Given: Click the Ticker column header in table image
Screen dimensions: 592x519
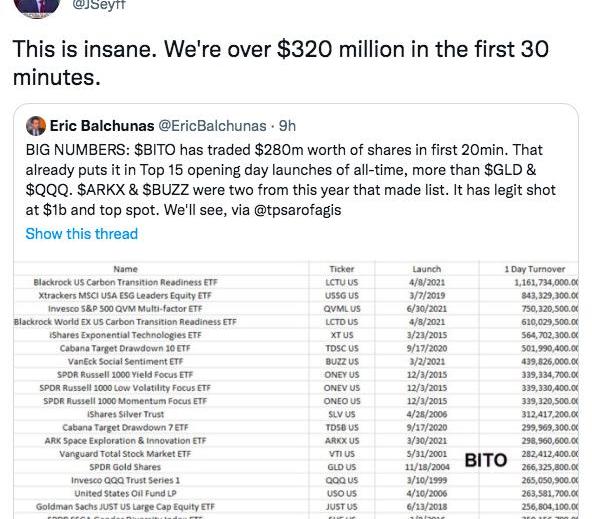Looking at the screenshot, I should (342, 269).
